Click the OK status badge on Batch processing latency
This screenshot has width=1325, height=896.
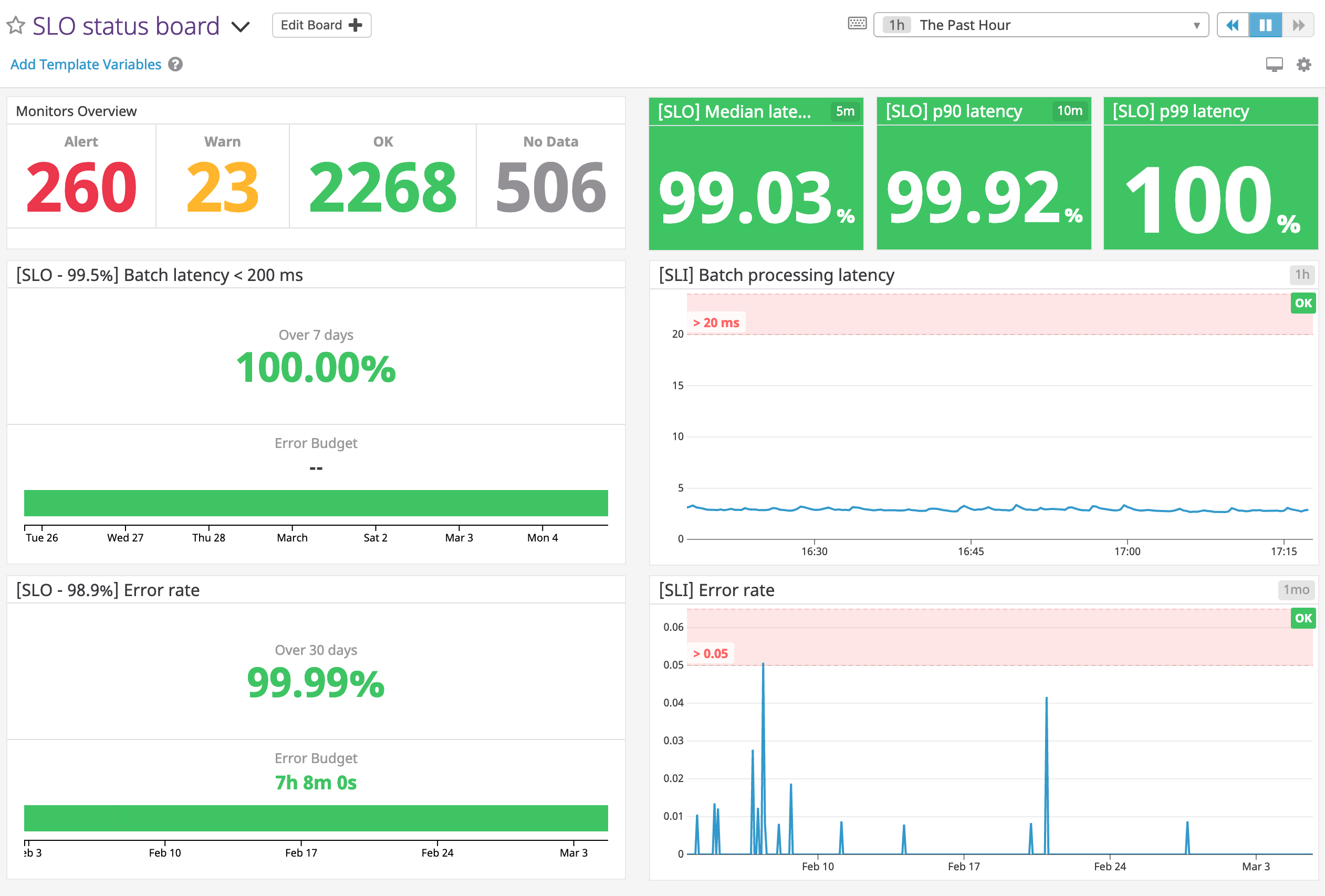pyautogui.click(x=1303, y=304)
